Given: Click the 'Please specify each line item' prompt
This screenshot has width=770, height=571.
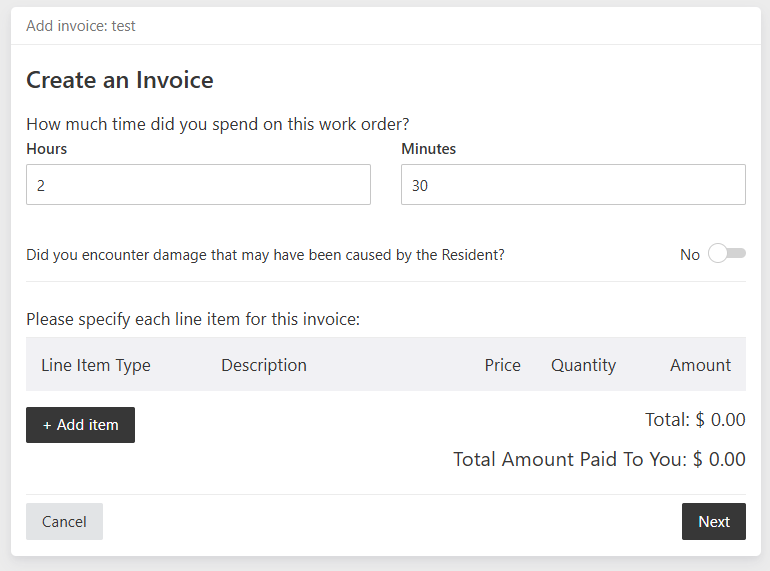Looking at the screenshot, I should click(193, 320).
